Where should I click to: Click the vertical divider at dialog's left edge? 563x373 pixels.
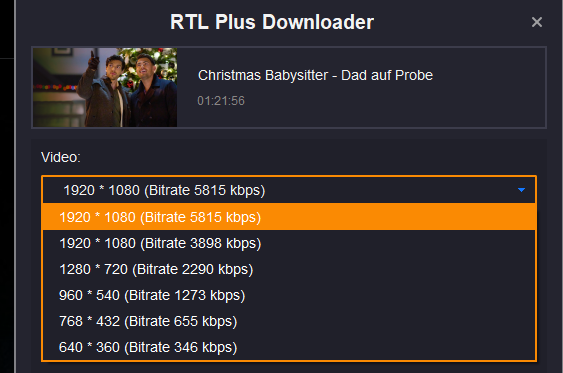click(x=15, y=186)
